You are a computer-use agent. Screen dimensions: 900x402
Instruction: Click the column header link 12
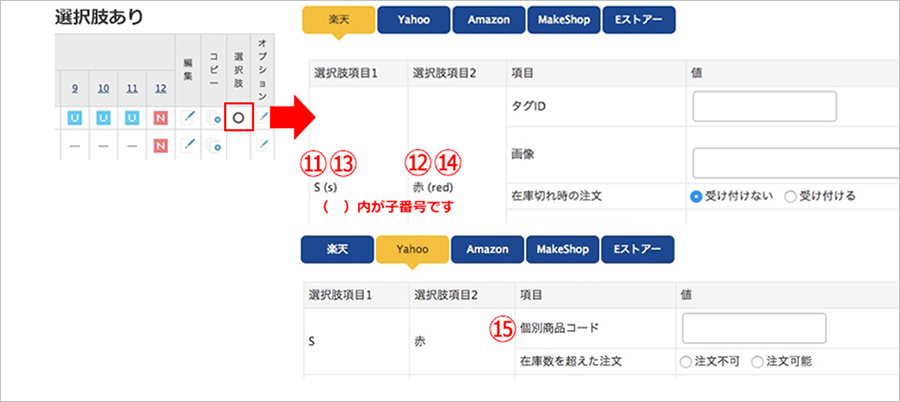[161, 89]
